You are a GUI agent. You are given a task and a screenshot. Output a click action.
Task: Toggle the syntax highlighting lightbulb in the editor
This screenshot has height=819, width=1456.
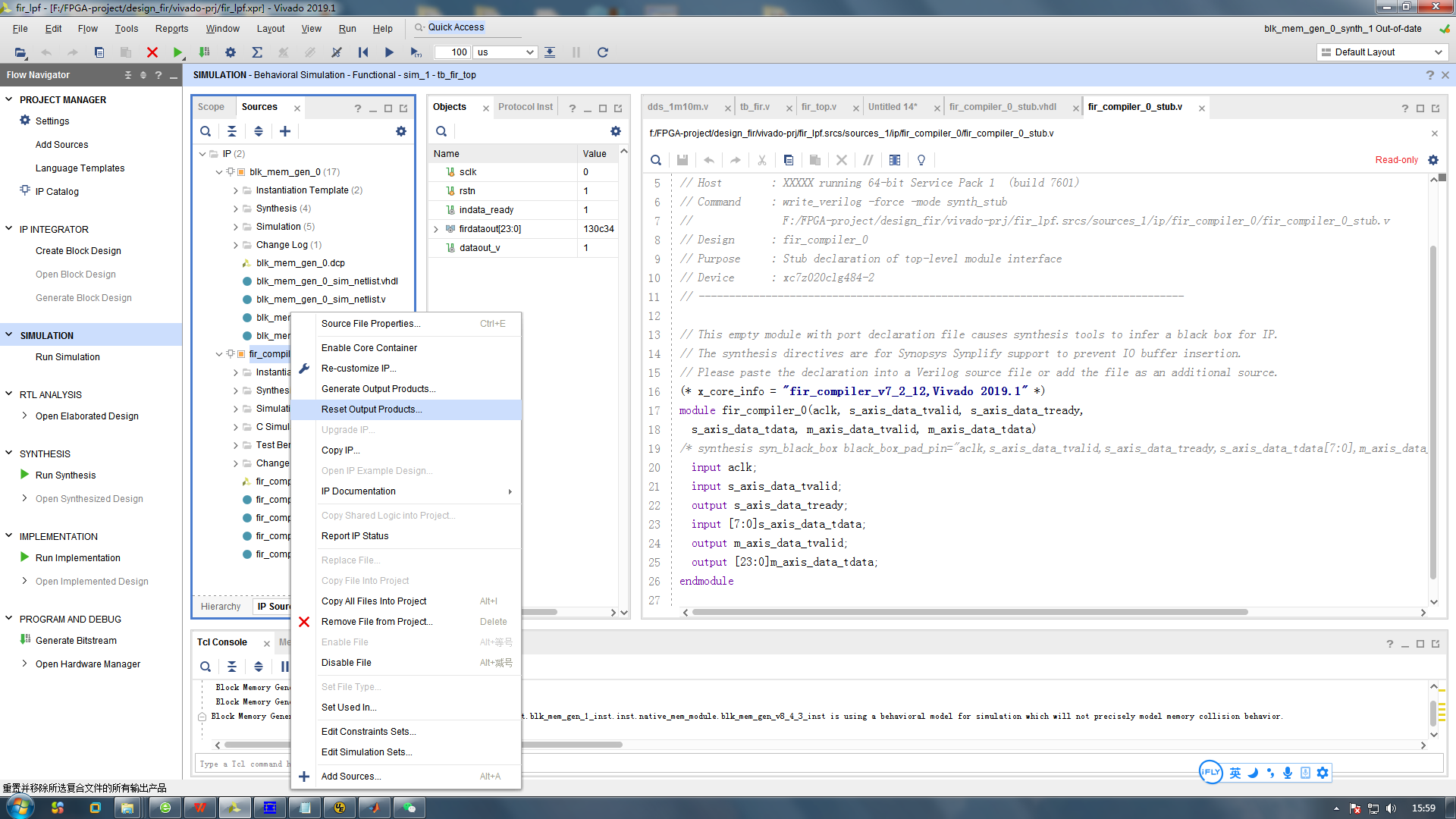pyautogui.click(x=921, y=160)
